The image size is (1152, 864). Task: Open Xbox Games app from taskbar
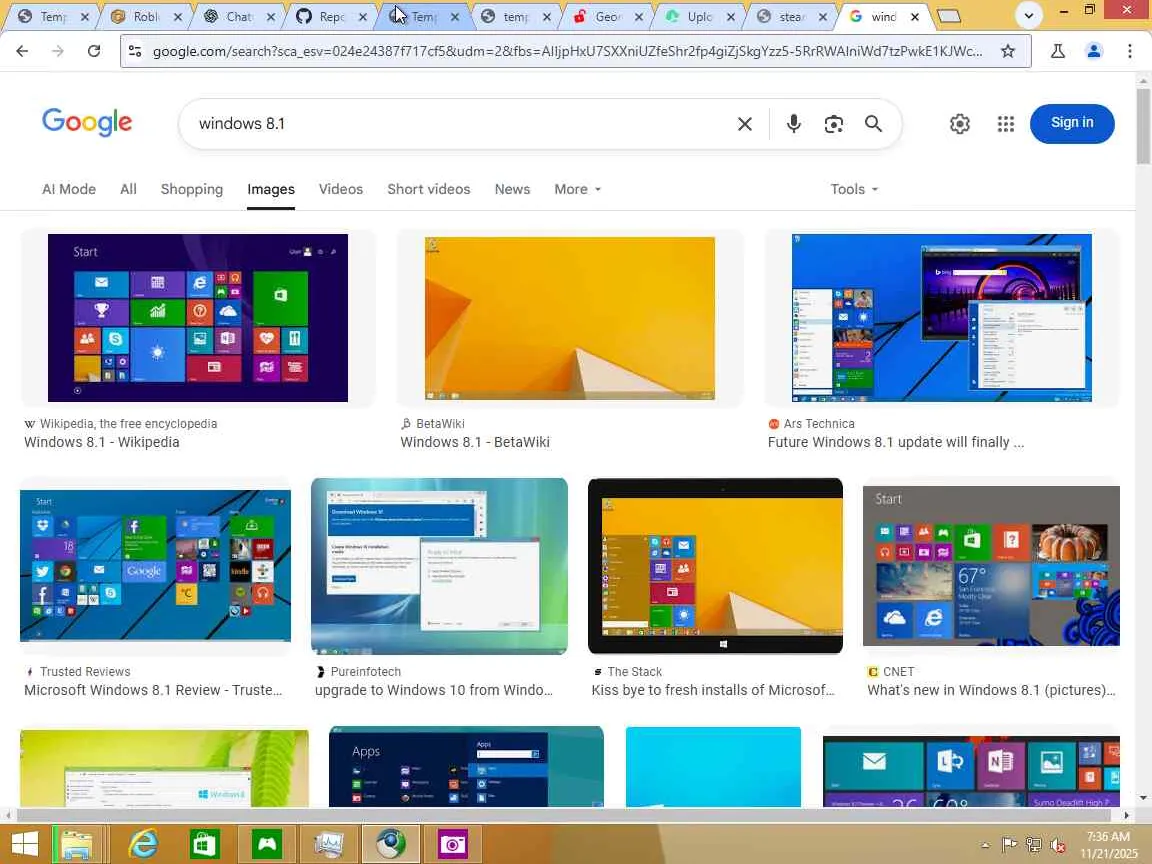tap(266, 843)
